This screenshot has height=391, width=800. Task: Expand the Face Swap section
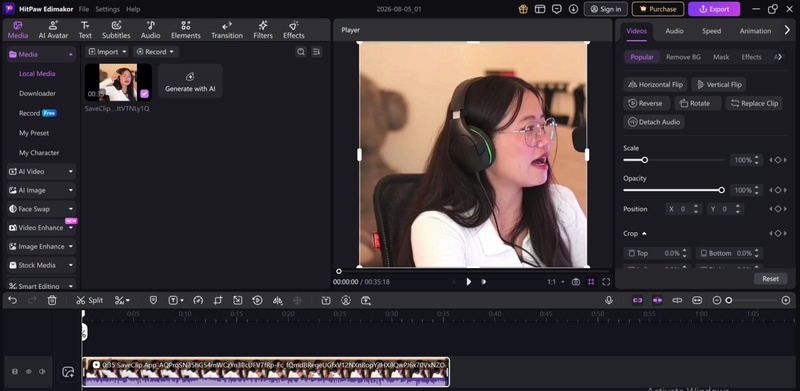pyautogui.click(x=41, y=209)
